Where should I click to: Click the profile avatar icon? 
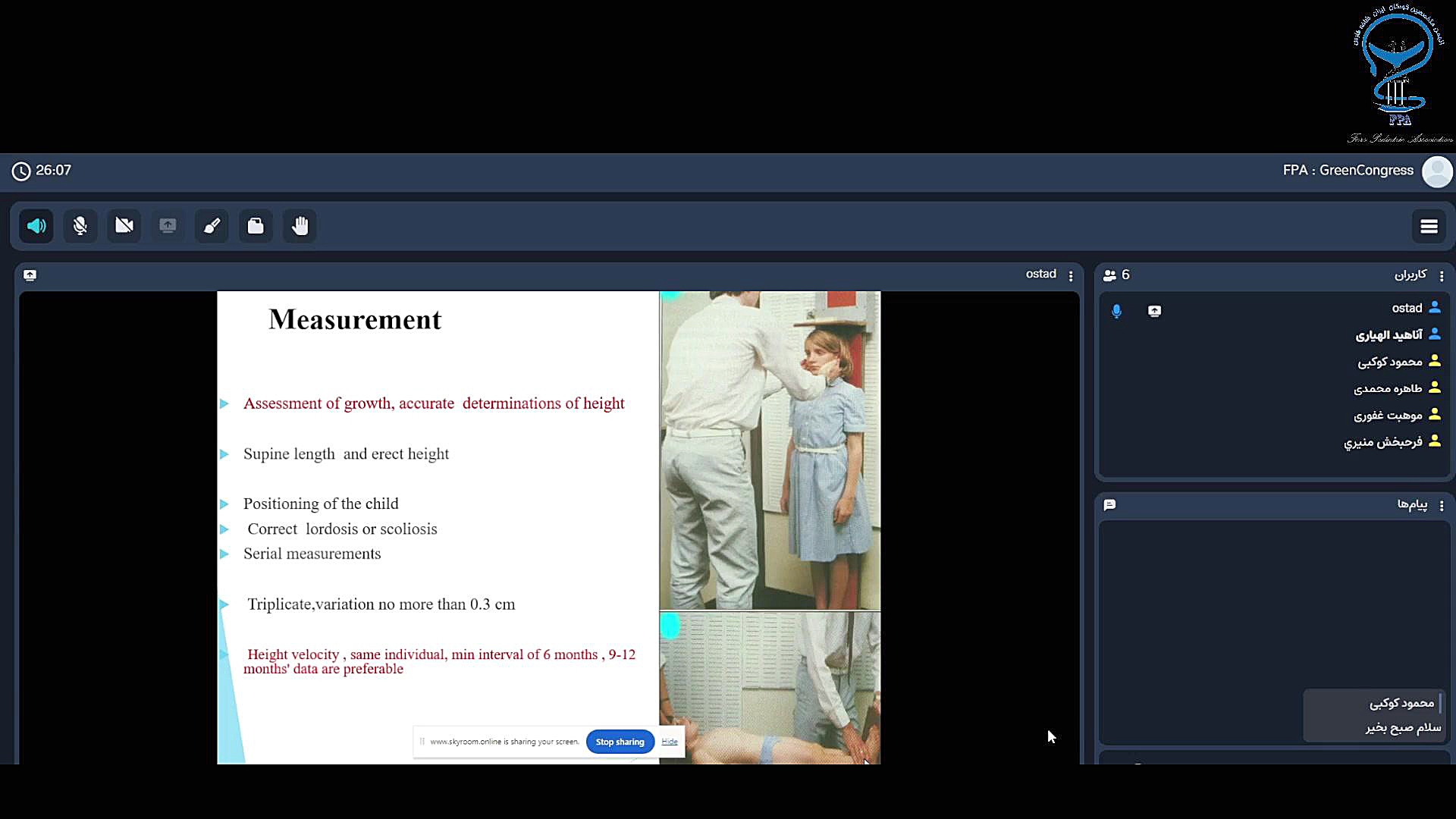pyautogui.click(x=1437, y=171)
